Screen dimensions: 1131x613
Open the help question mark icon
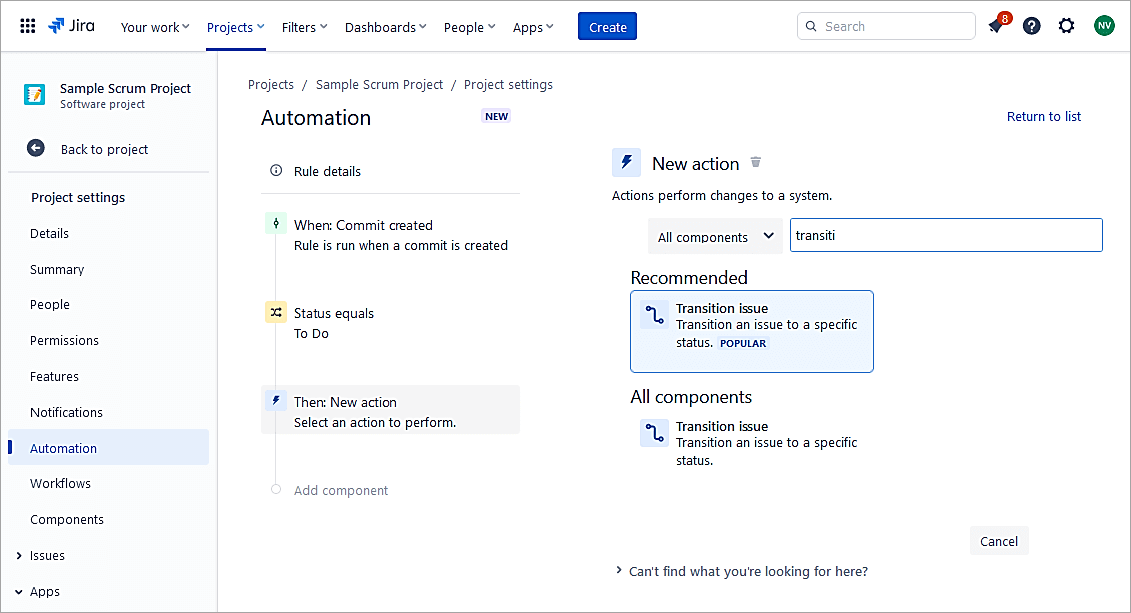click(1032, 26)
